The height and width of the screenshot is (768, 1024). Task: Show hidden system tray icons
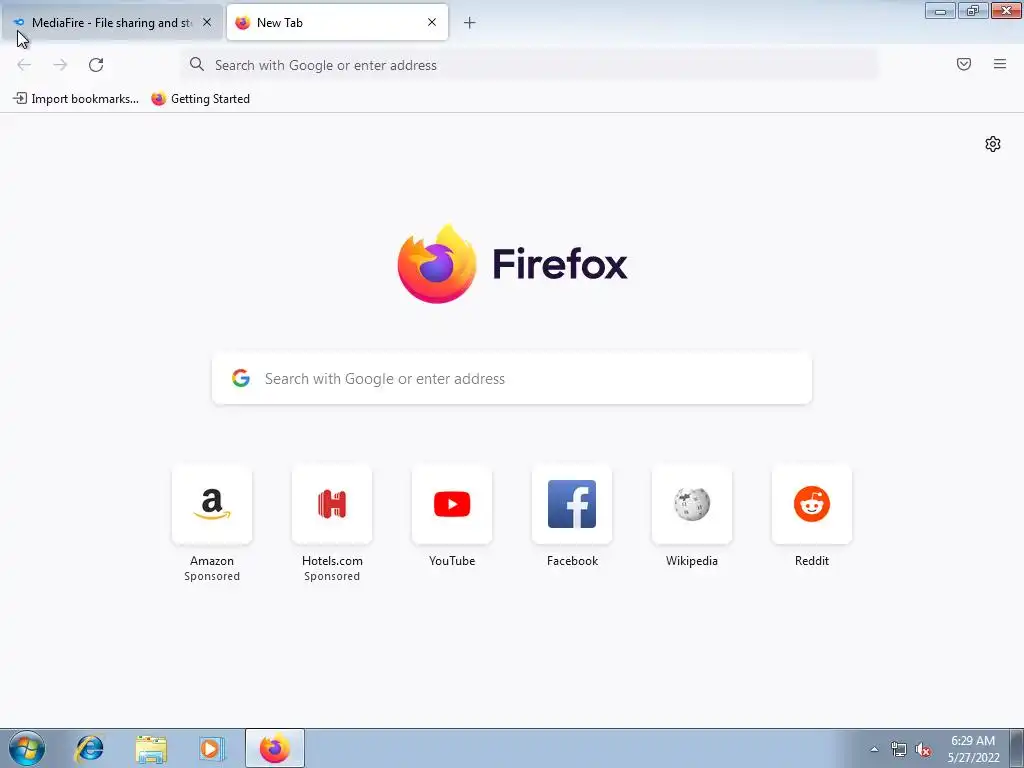[x=874, y=749]
